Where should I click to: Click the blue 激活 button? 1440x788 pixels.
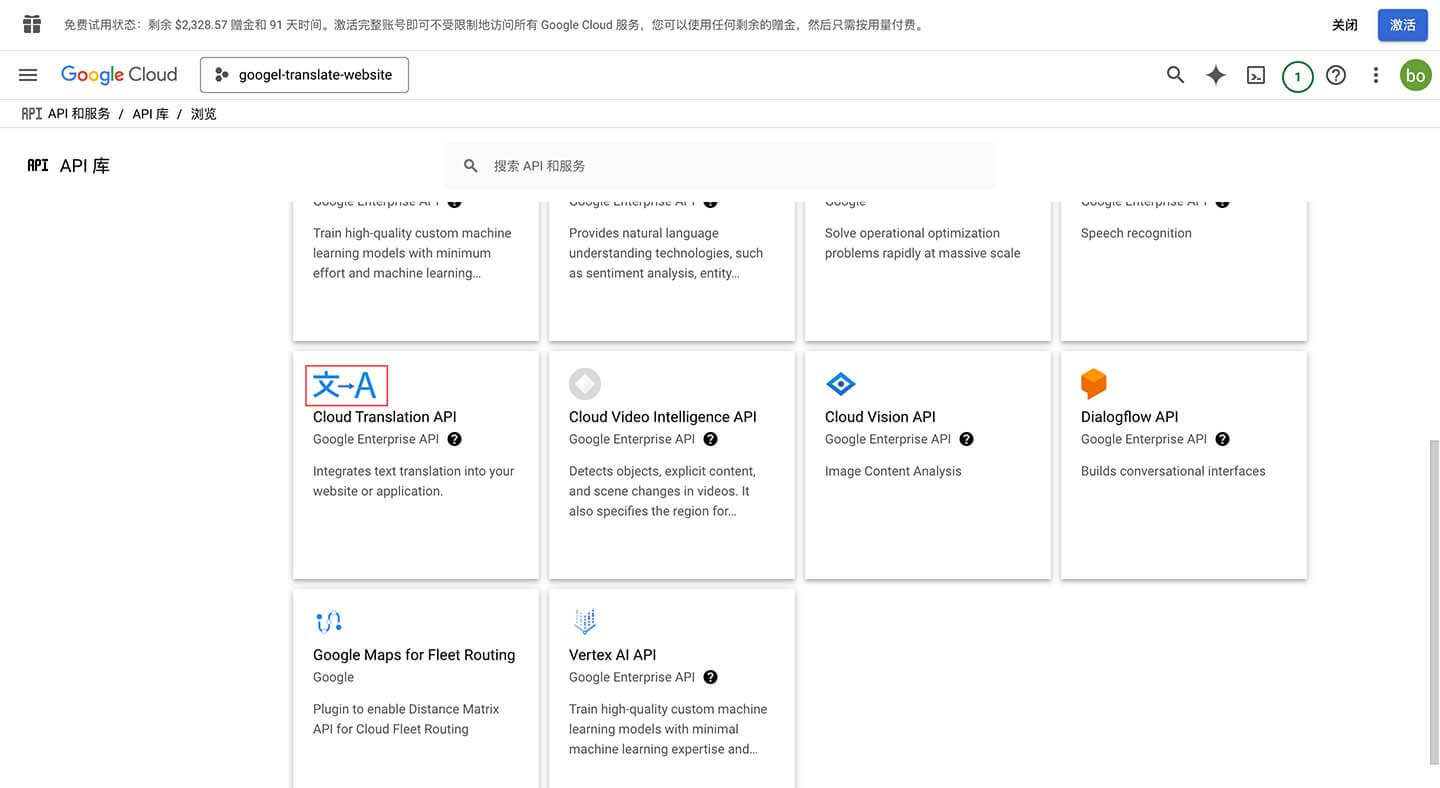point(1403,25)
